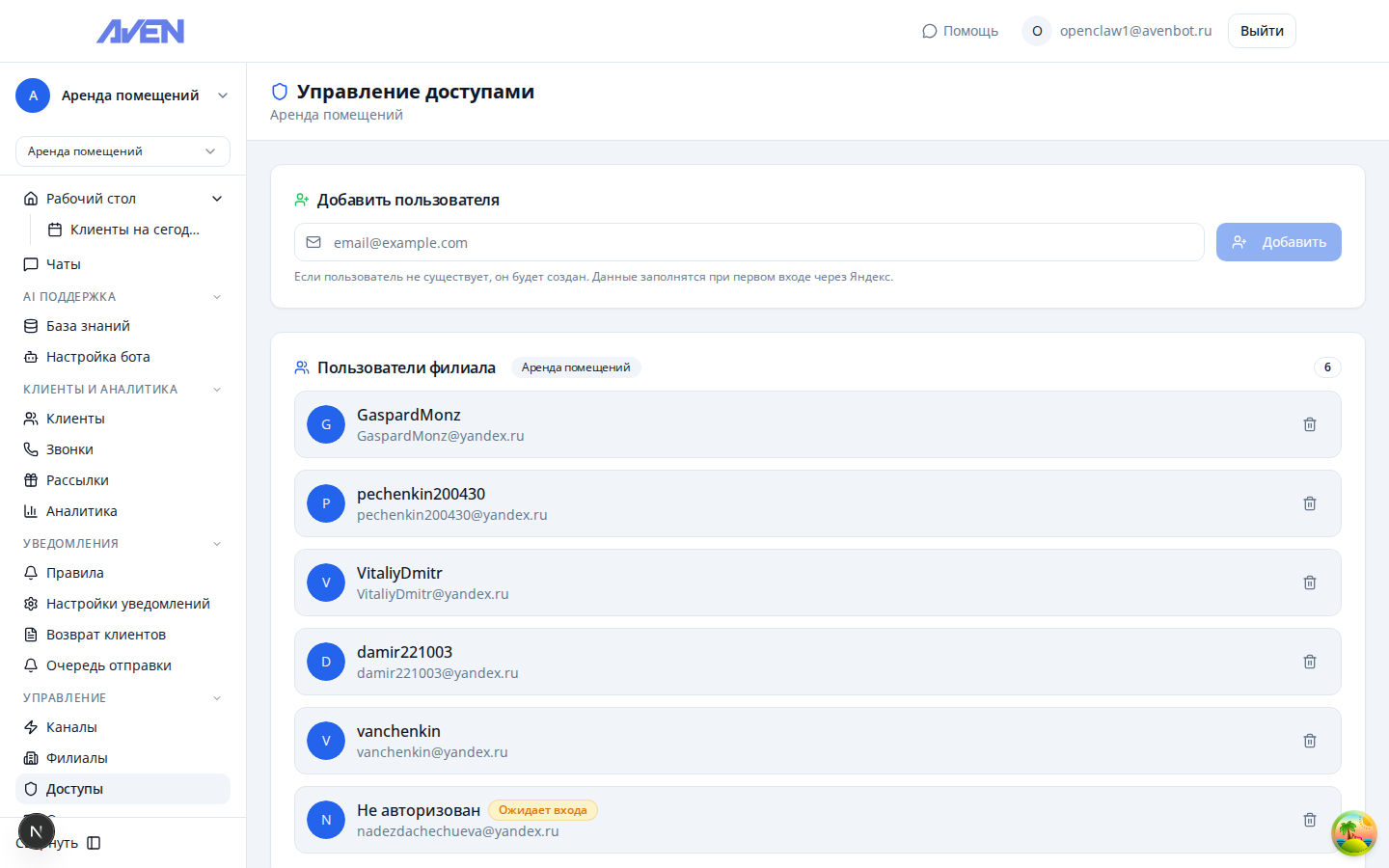Image resolution: width=1389 pixels, height=868 pixels.
Task: Open the Аренда помещений branch selector dropdown
Action: pyautogui.click(x=123, y=151)
